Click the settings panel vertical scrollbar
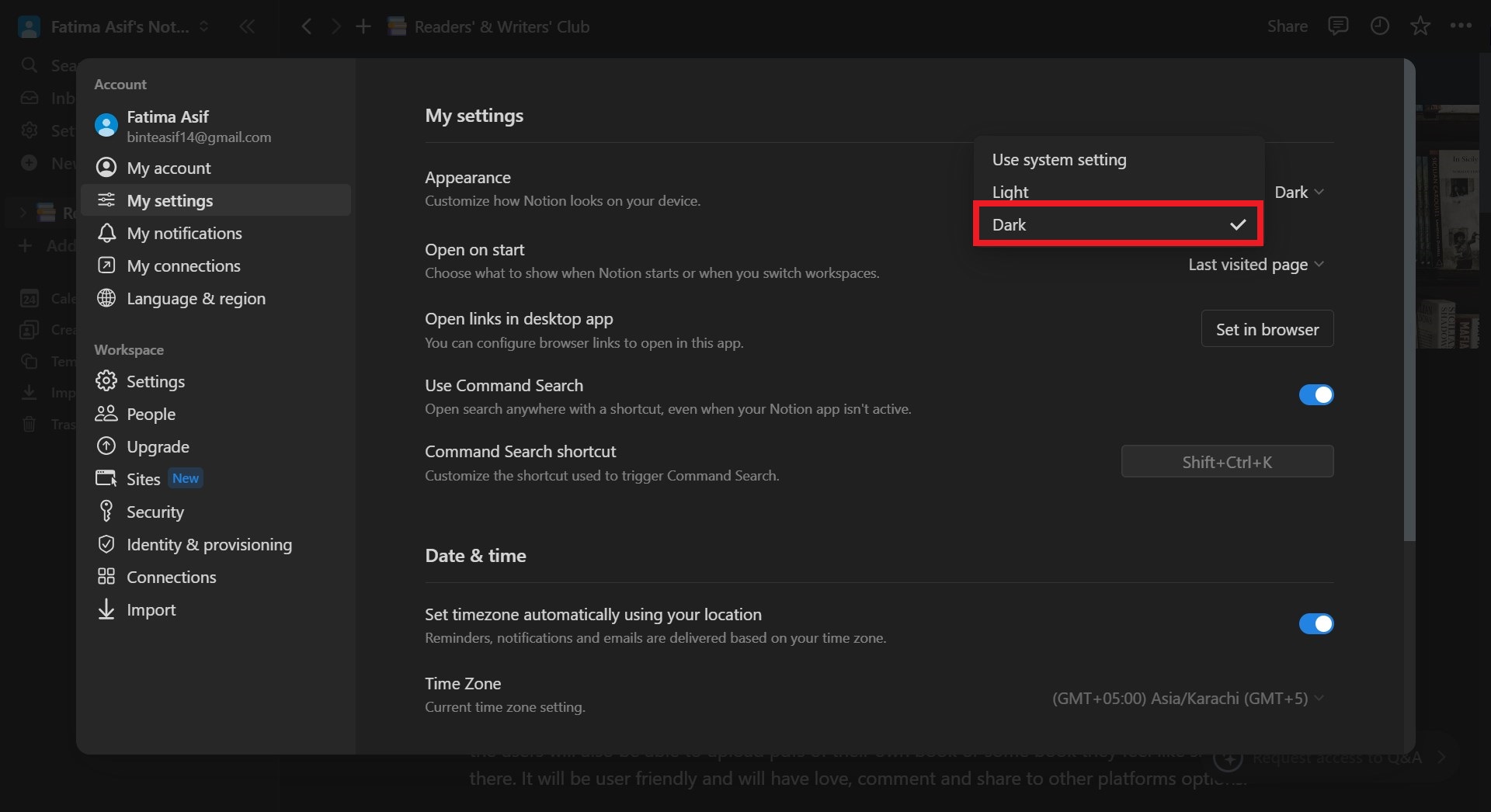 pyautogui.click(x=1409, y=311)
